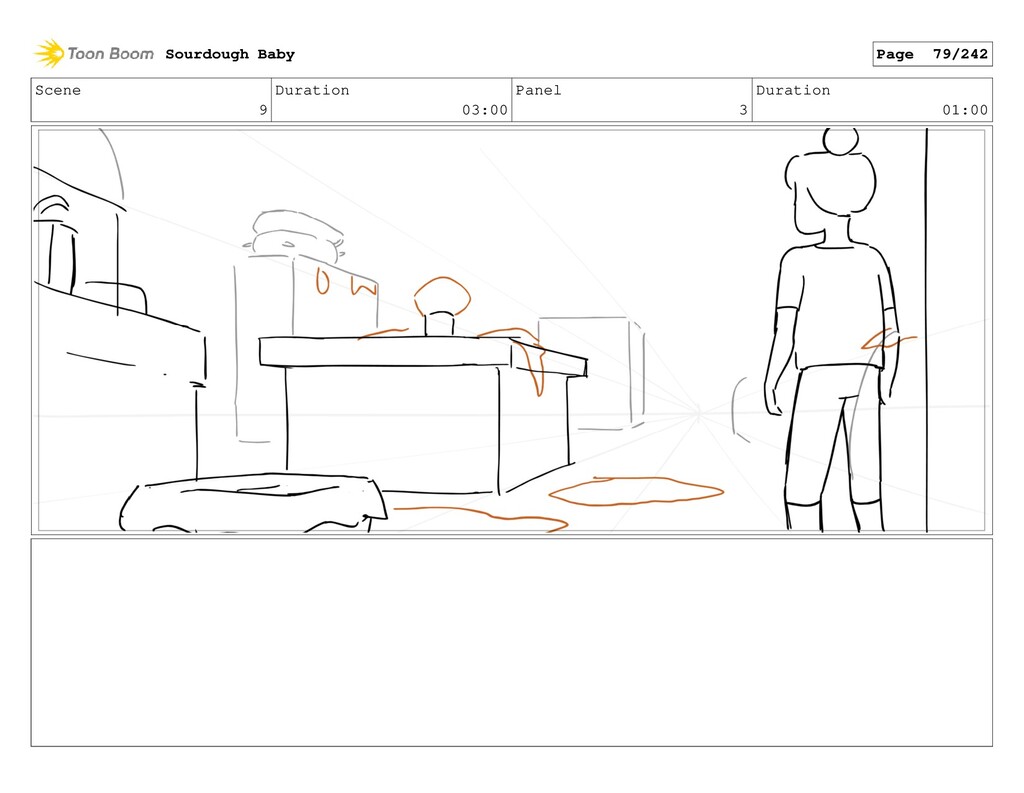Select the scene number 9
Viewport: 1024px width, 793px height.
(x=263, y=110)
